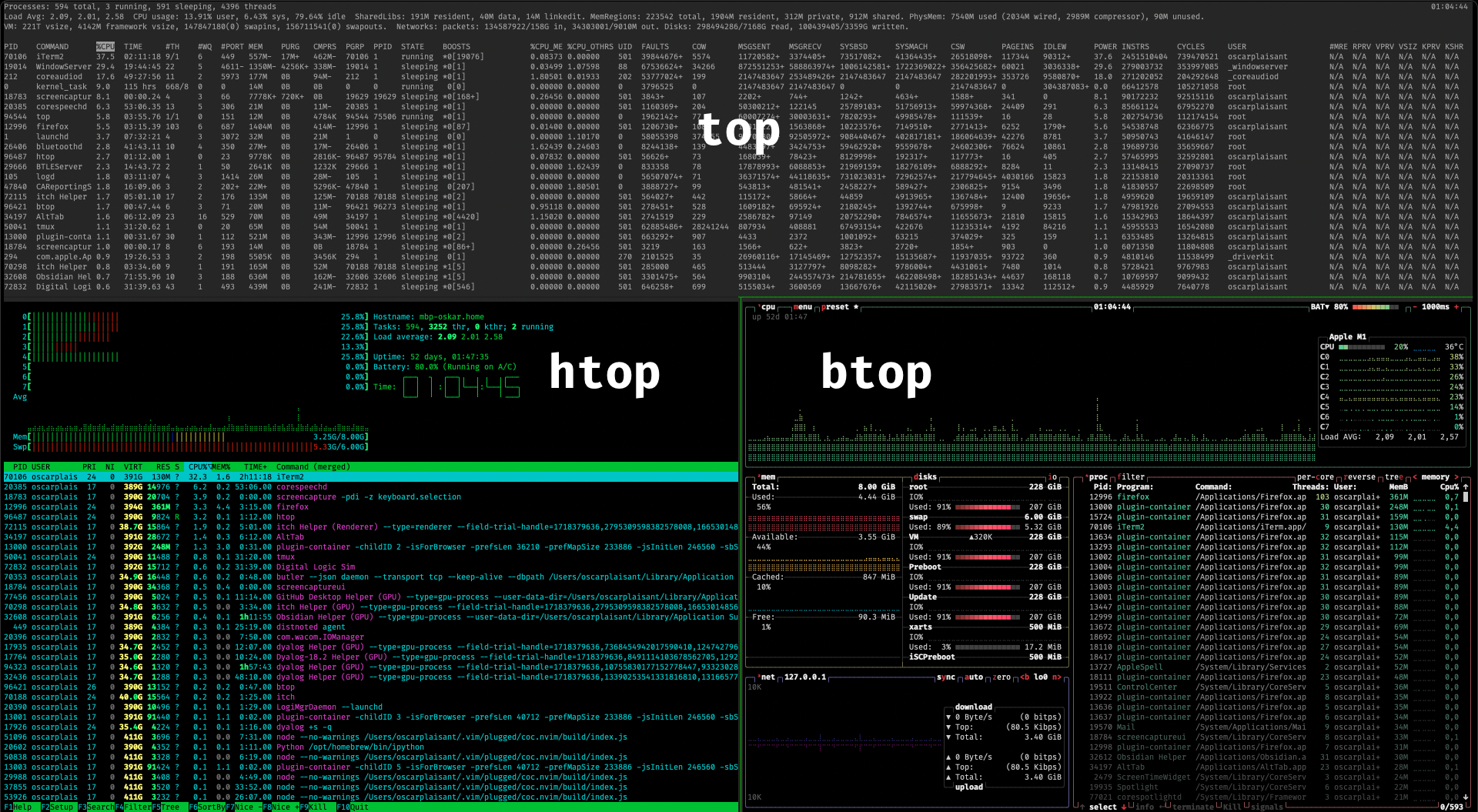1478x812 pixels.
Task: Click the mem box label in btop
Action: 767,477
